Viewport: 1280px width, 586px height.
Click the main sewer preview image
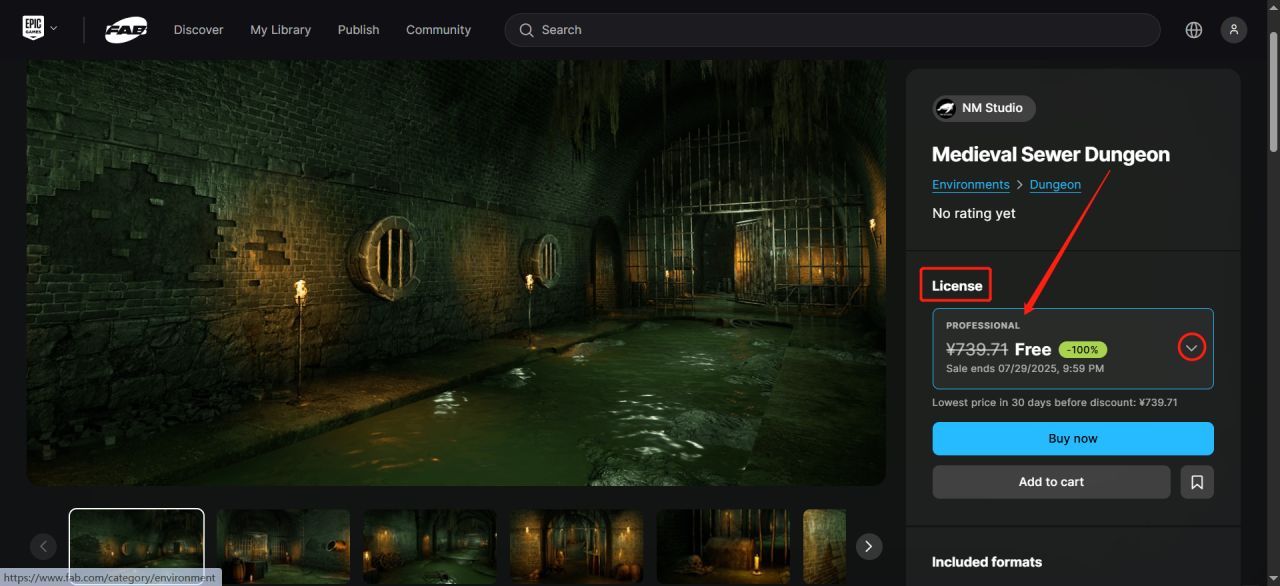pos(456,273)
